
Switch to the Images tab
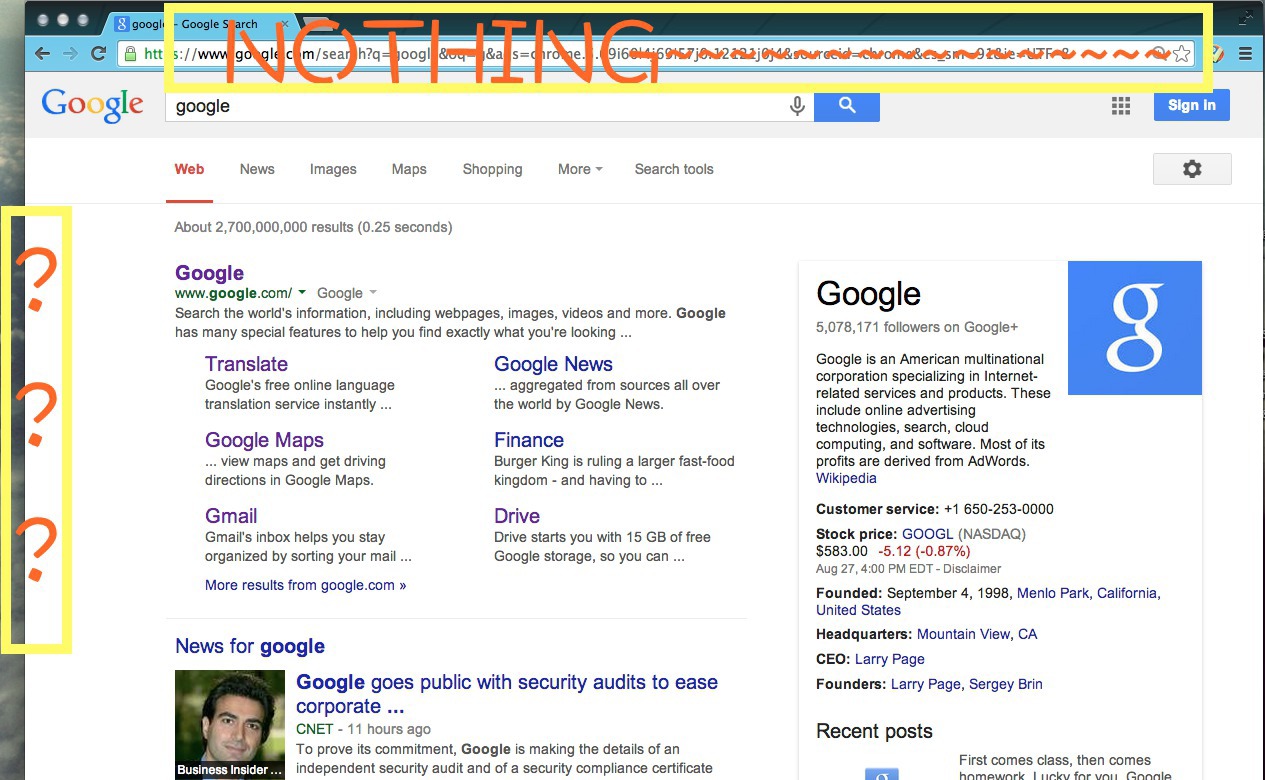click(333, 169)
